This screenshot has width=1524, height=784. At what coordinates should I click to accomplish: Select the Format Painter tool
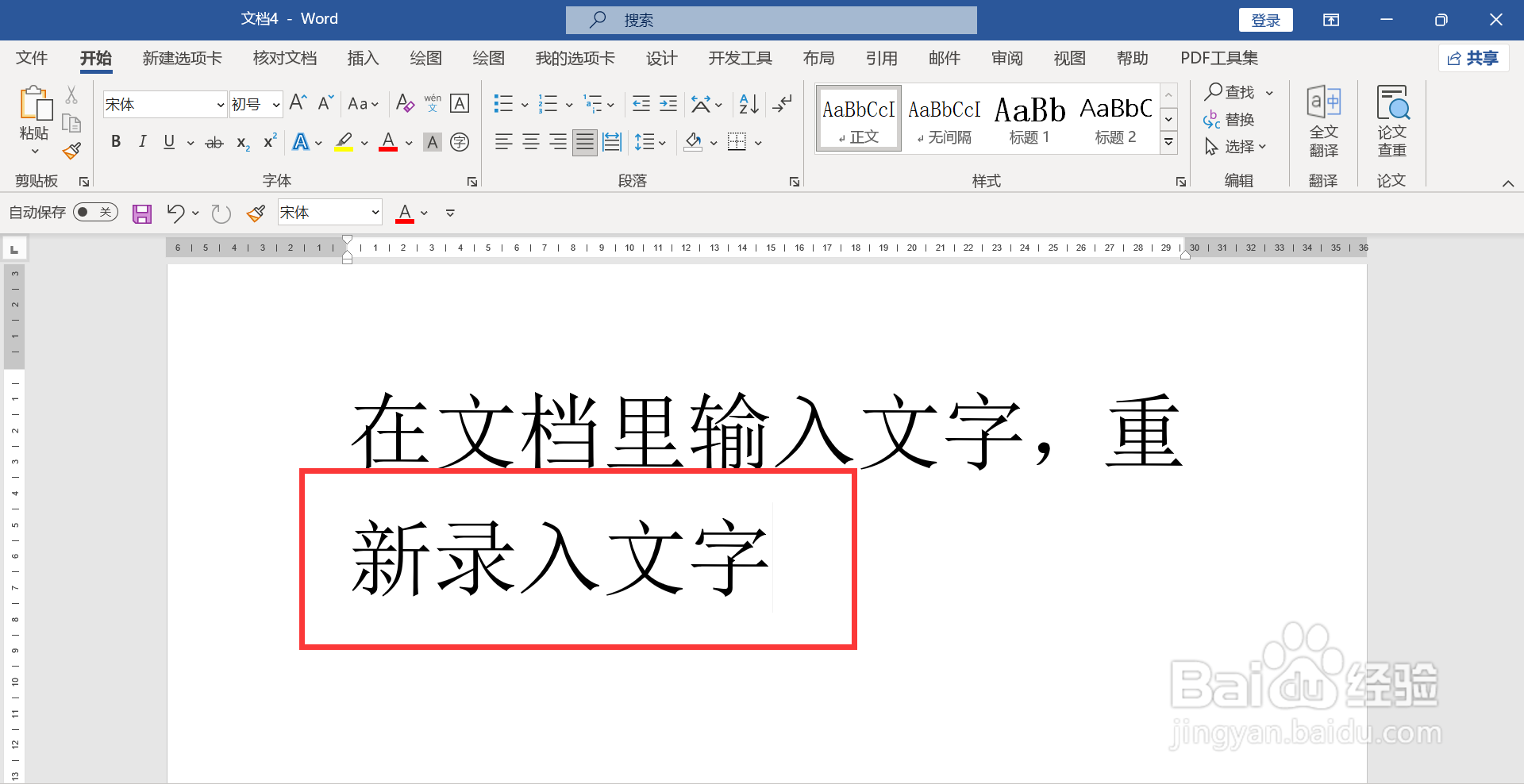click(x=71, y=150)
